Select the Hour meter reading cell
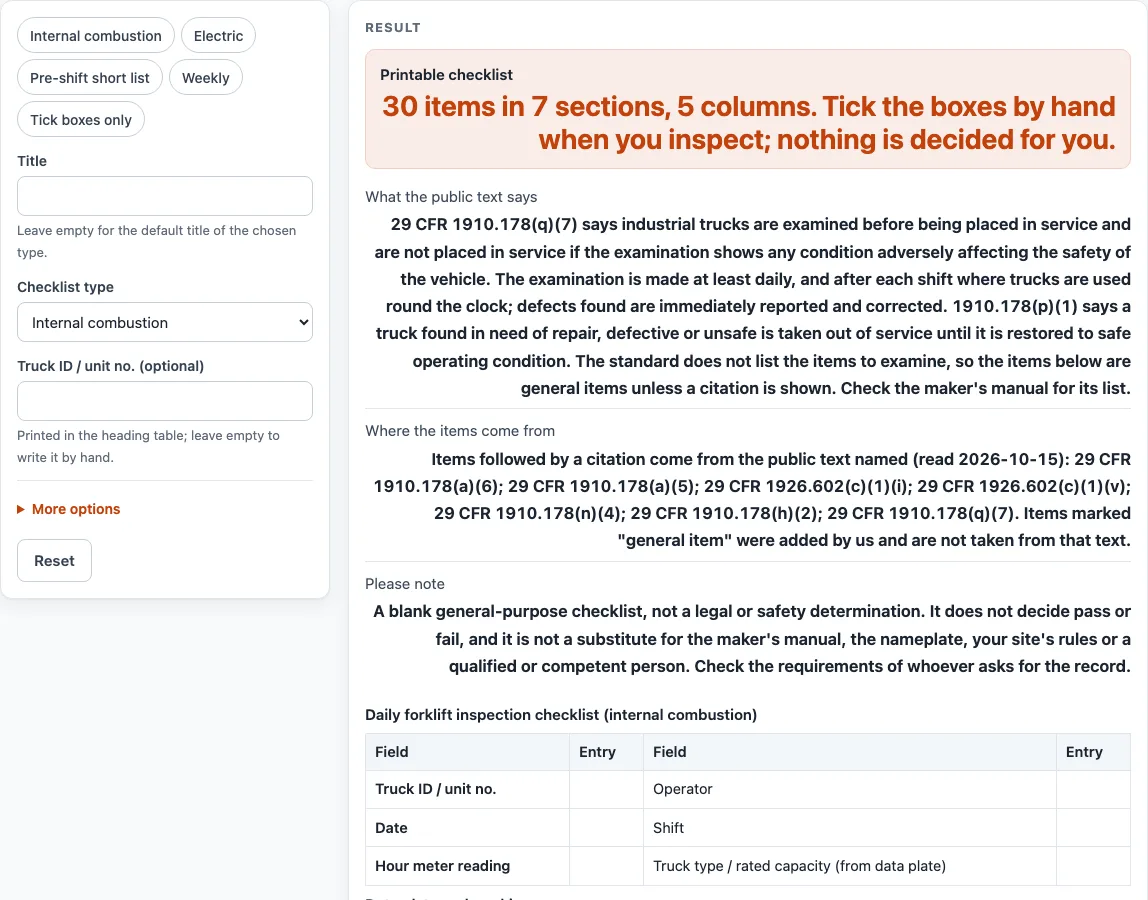Screen dimensions: 1148x900 [467, 866]
